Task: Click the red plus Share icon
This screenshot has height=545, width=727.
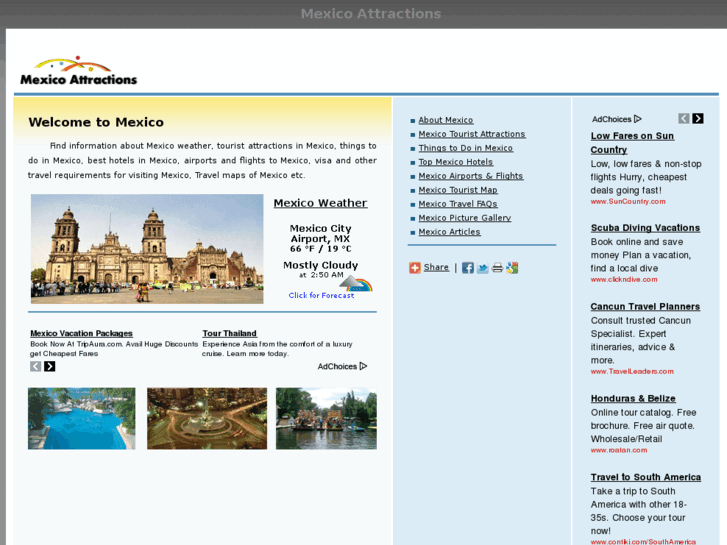Action: coord(415,268)
